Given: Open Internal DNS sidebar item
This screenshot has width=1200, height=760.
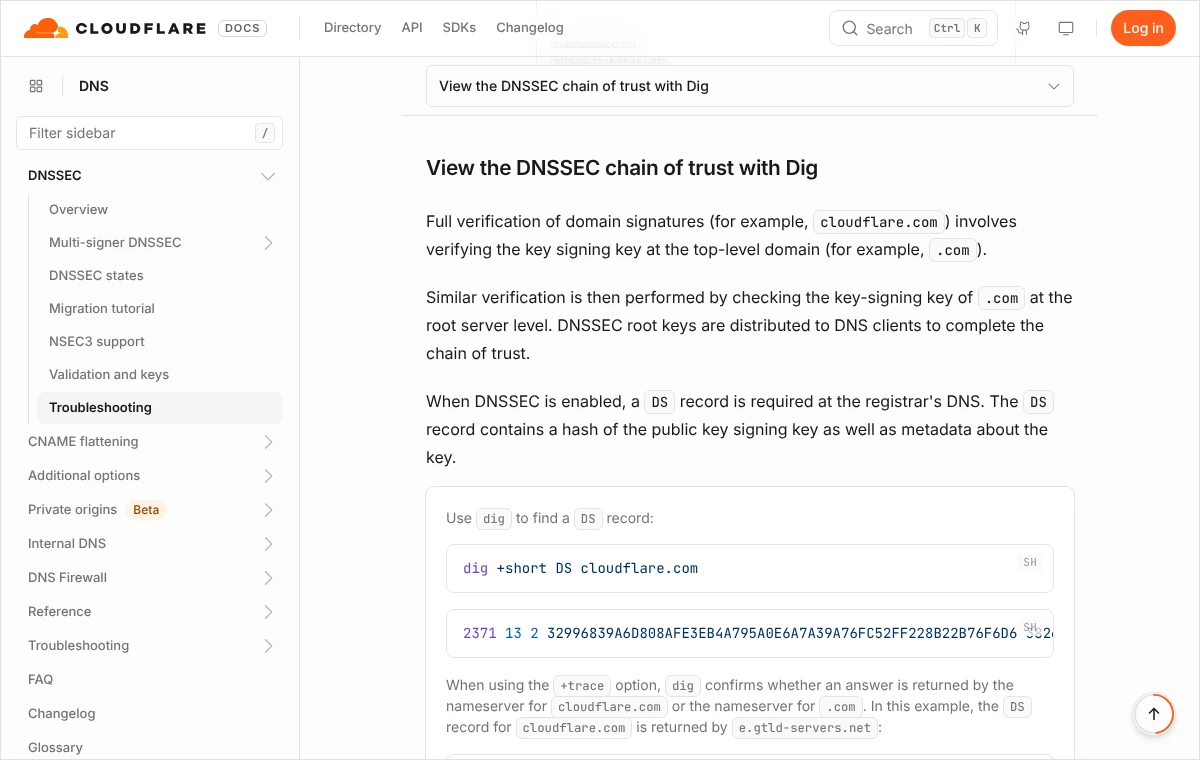Looking at the screenshot, I should click(67, 543).
